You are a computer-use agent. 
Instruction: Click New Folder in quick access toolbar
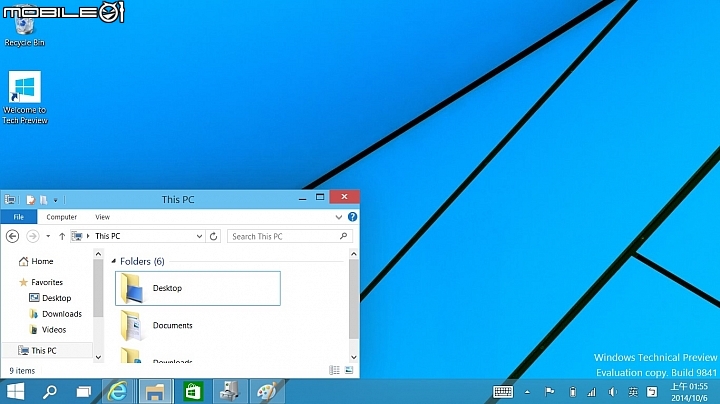[43, 200]
